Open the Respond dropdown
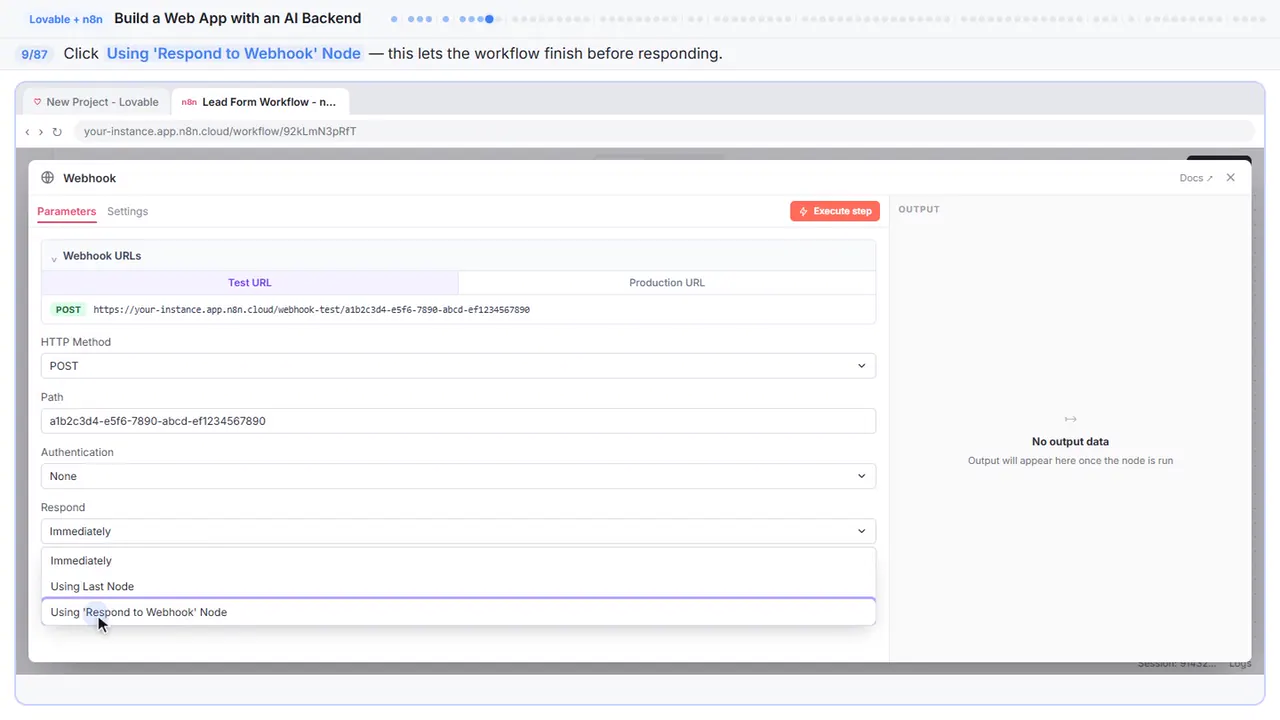This screenshot has width=1280, height=720. coord(458,531)
